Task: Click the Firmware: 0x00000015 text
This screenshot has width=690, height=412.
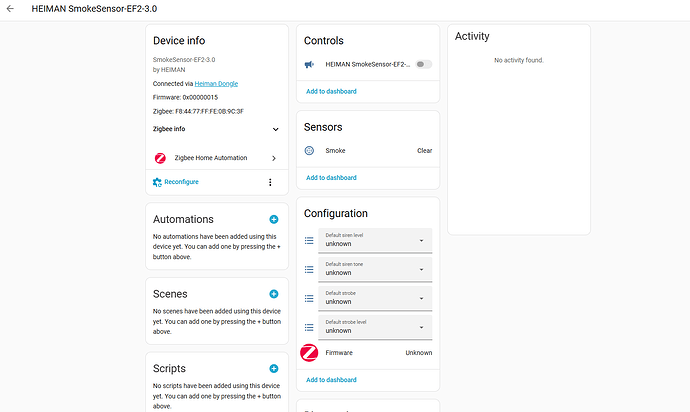Action: point(185,97)
